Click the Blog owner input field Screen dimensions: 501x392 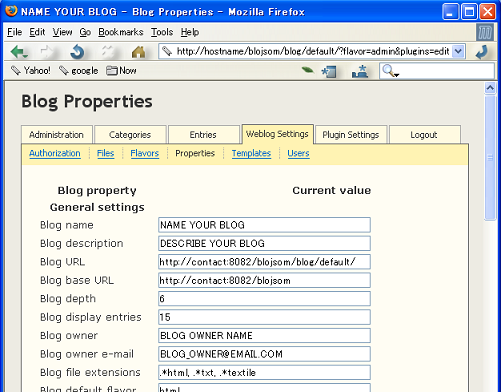(x=264, y=335)
